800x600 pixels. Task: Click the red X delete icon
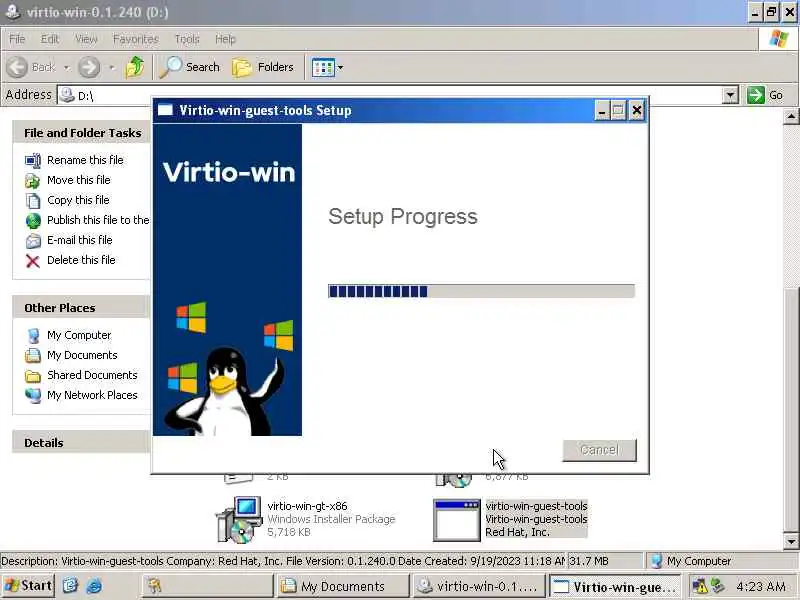pos(33,261)
